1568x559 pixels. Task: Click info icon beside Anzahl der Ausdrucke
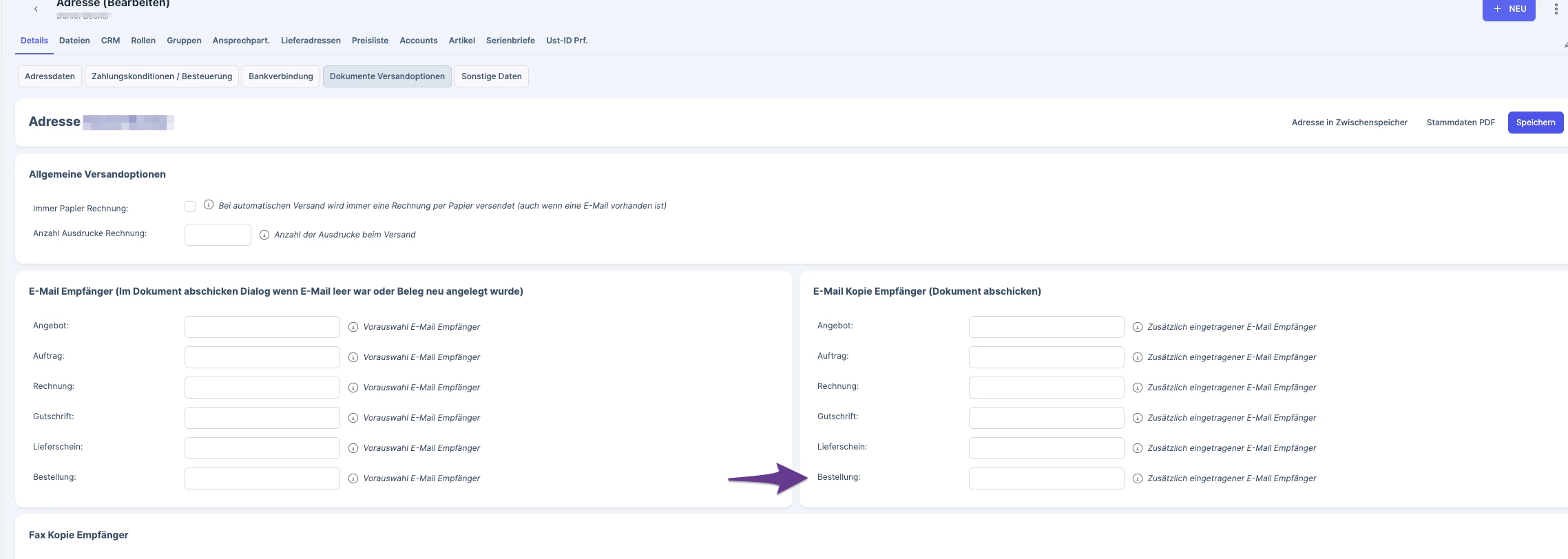pos(264,235)
